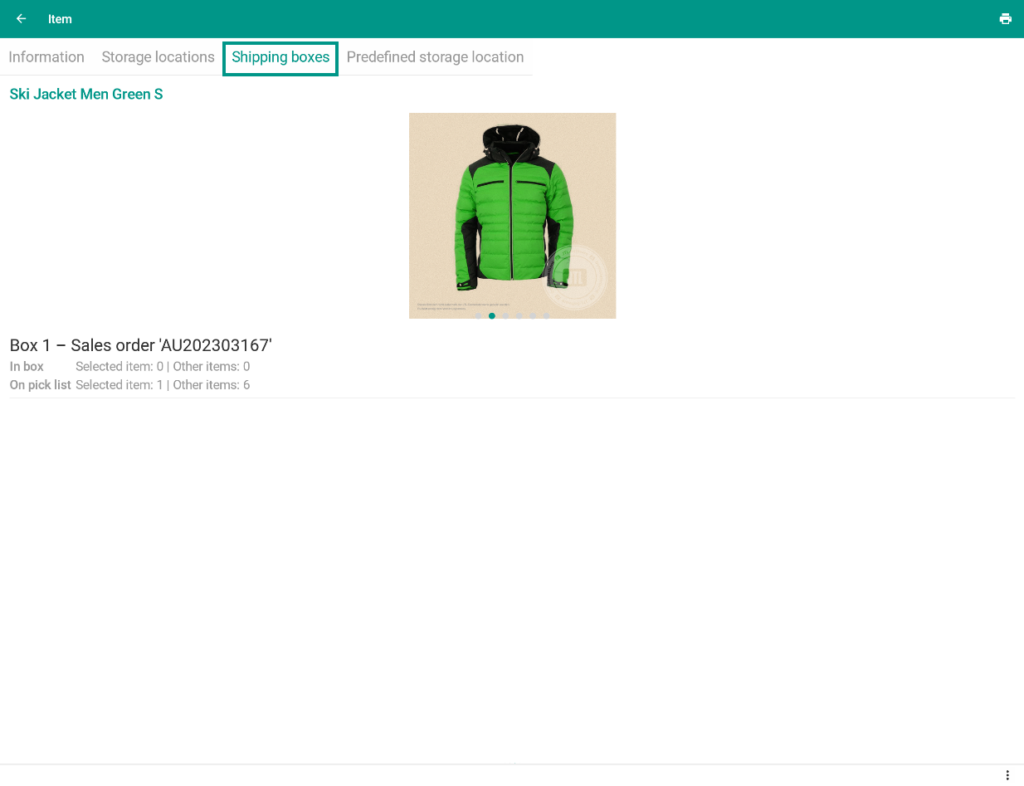Select the Shipping boxes tab
This screenshot has width=1024, height=786.
[280, 57]
